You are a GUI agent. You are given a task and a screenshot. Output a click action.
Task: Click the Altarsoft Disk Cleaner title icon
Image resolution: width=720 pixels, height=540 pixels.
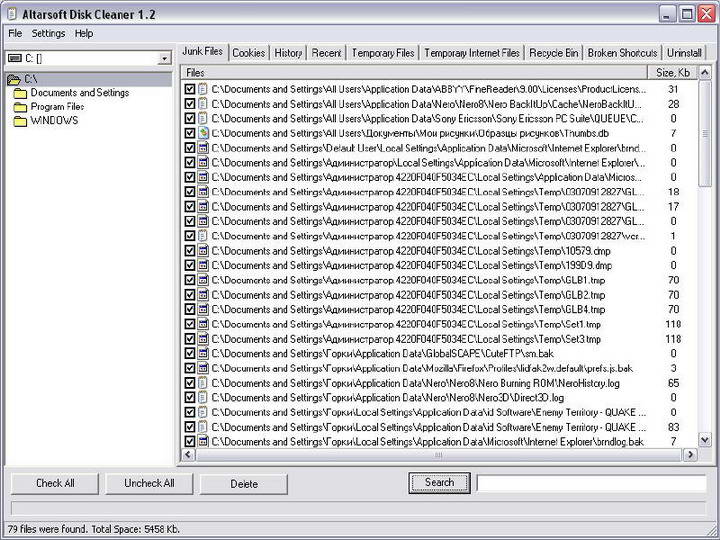tap(12, 14)
